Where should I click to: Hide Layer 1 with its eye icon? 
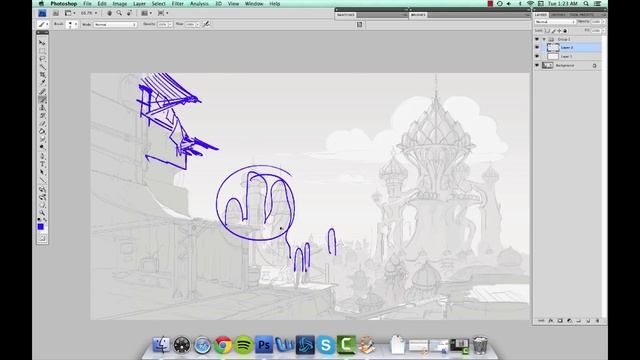tap(537, 56)
